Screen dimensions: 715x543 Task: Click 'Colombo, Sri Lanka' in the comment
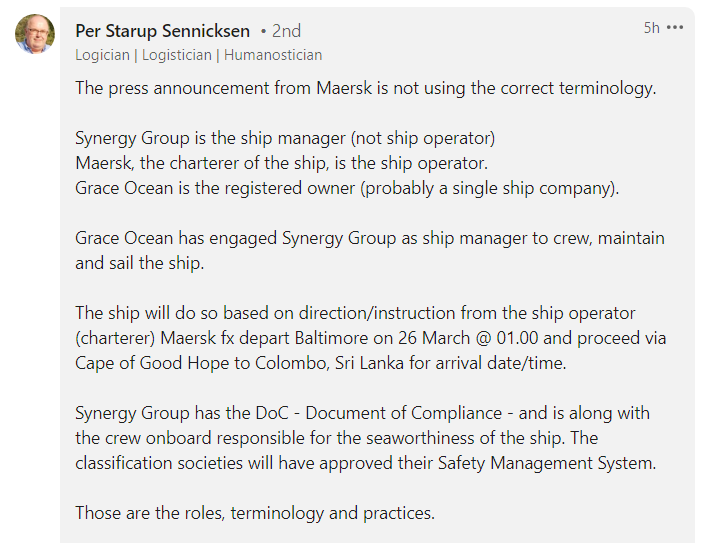tap(314, 363)
